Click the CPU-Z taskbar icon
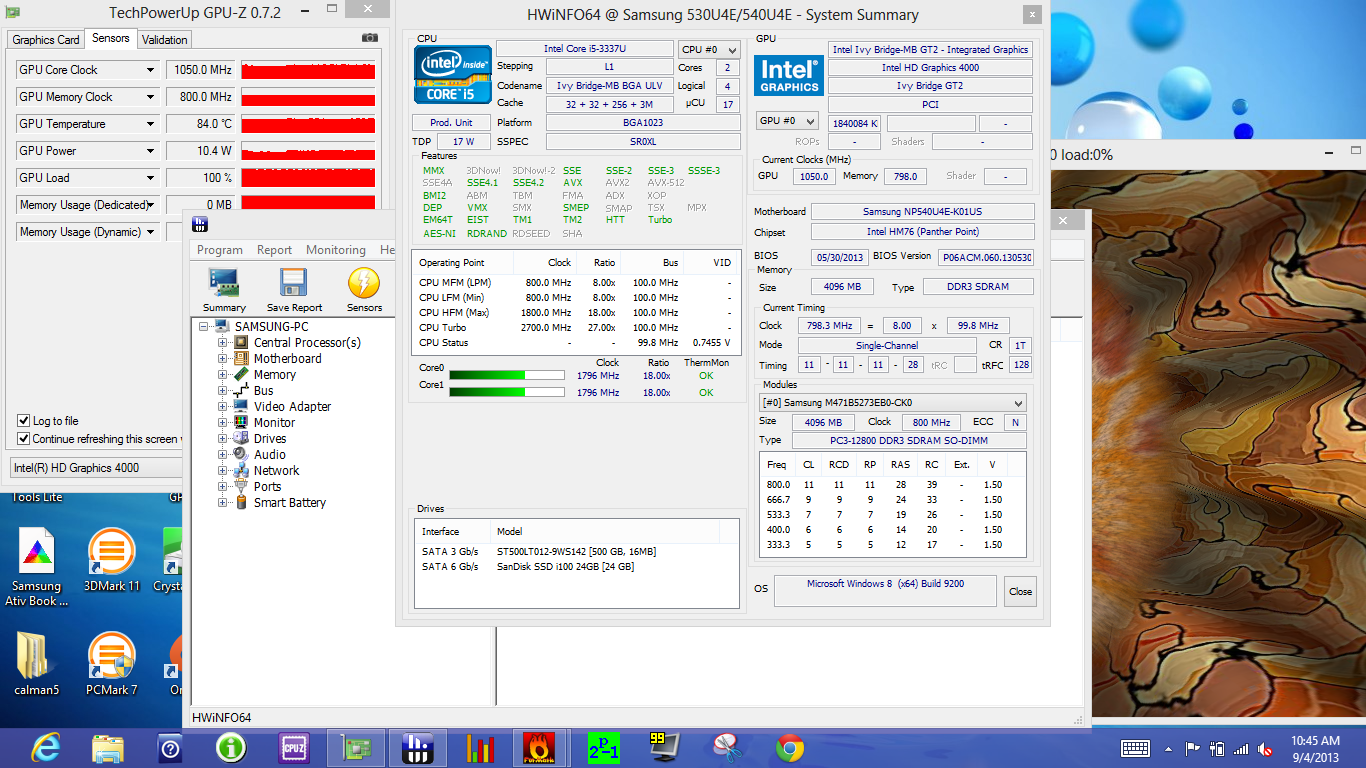Viewport: 1366px width, 768px height. pos(293,747)
